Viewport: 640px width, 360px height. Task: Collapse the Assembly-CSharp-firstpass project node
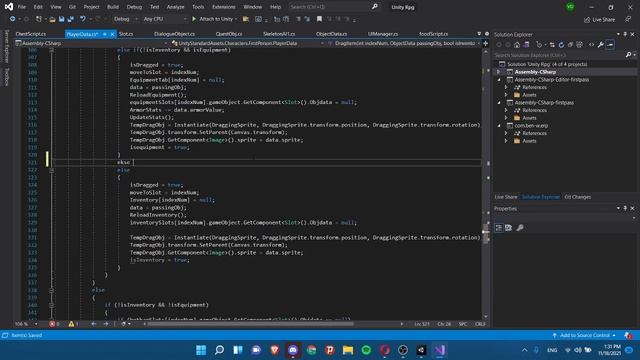[x=499, y=102]
